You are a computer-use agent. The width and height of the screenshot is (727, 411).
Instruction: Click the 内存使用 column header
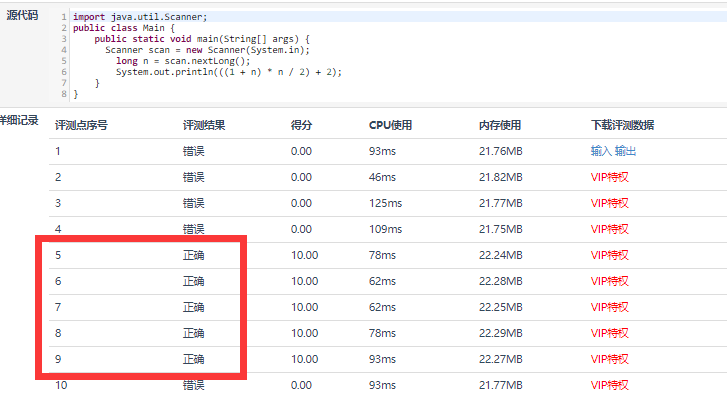(500, 125)
